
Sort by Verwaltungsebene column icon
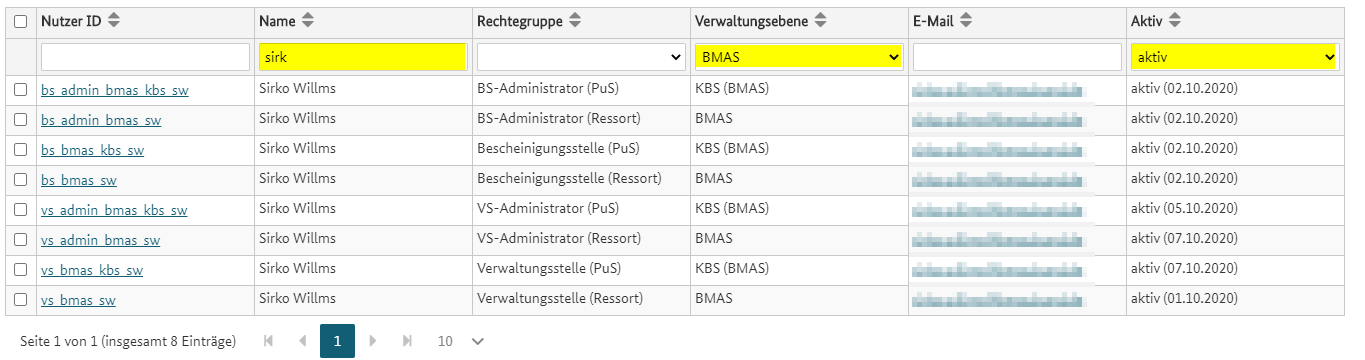(821, 21)
